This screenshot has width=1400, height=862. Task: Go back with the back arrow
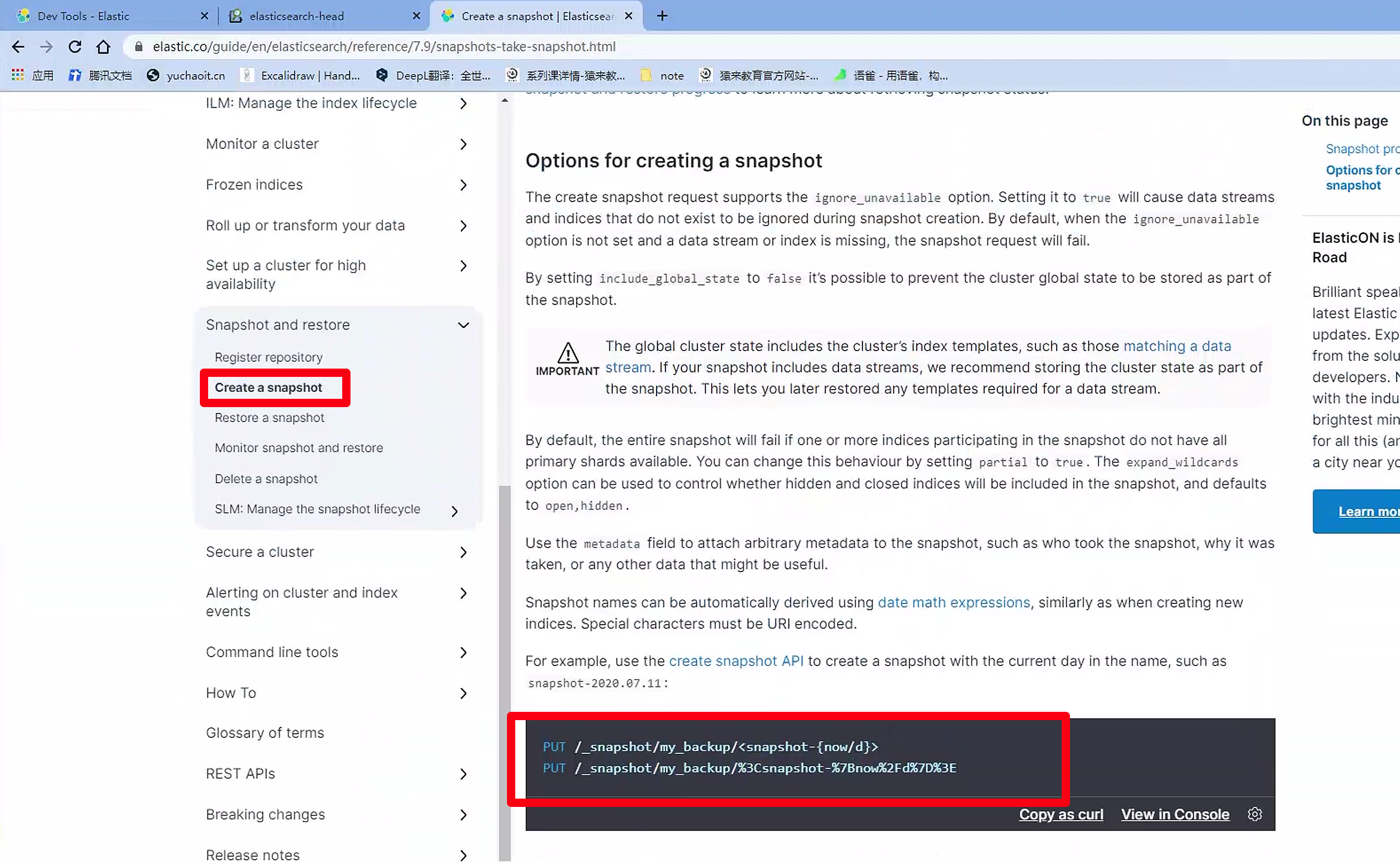coord(18,46)
